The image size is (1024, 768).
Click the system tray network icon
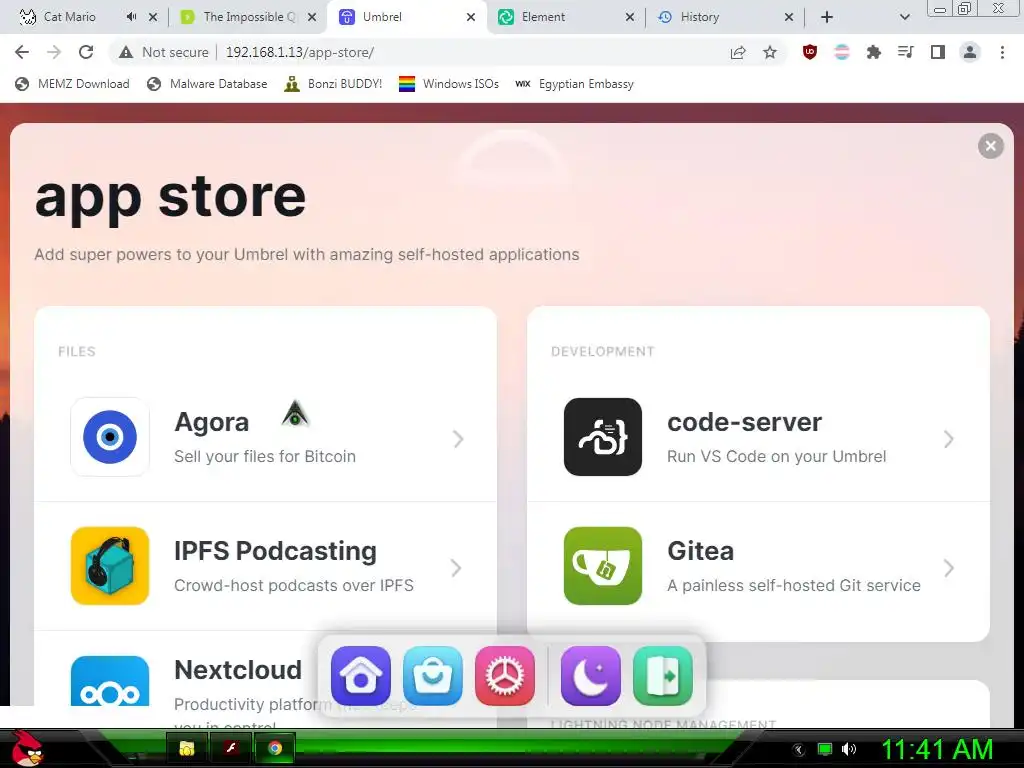pos(825,749)
